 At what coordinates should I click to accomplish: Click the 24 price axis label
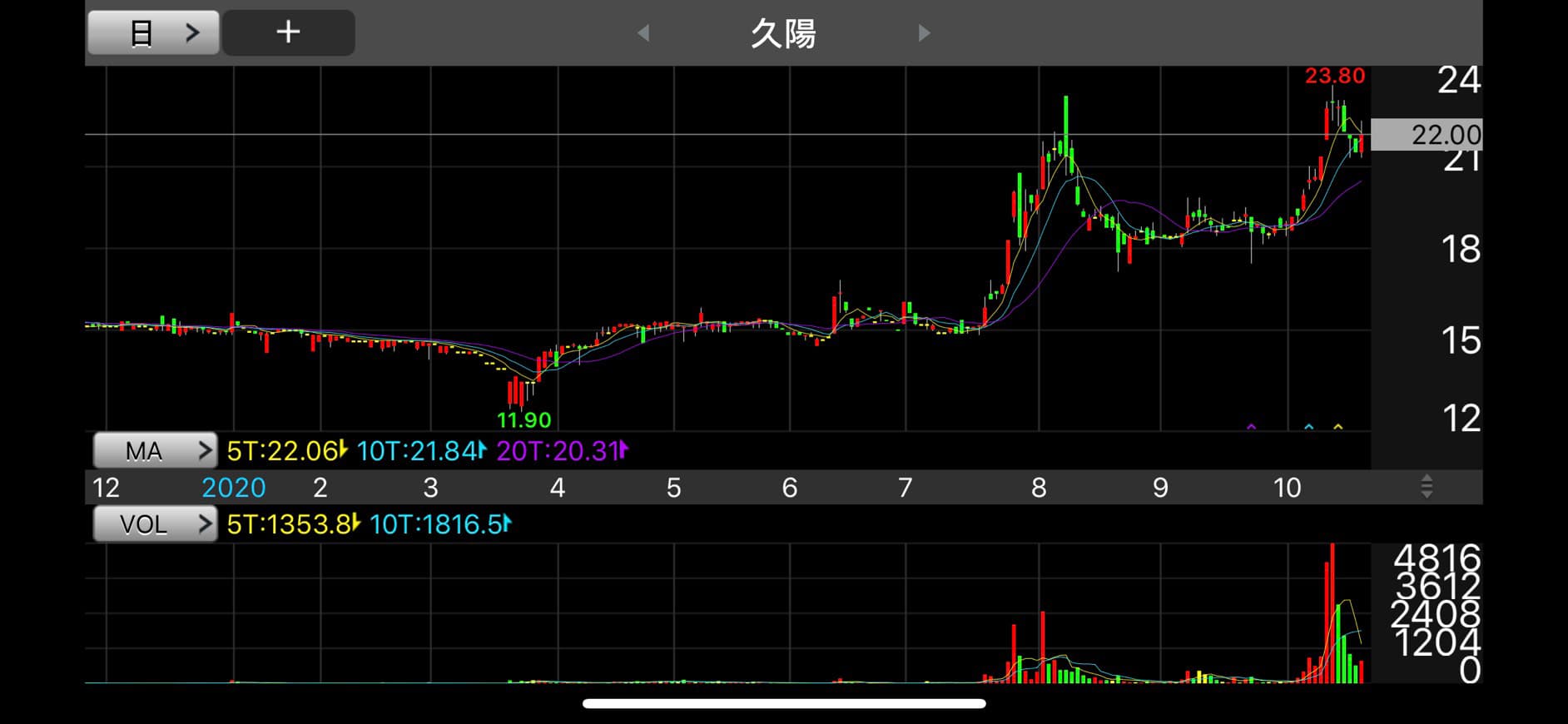click(x=1460, y=81)
